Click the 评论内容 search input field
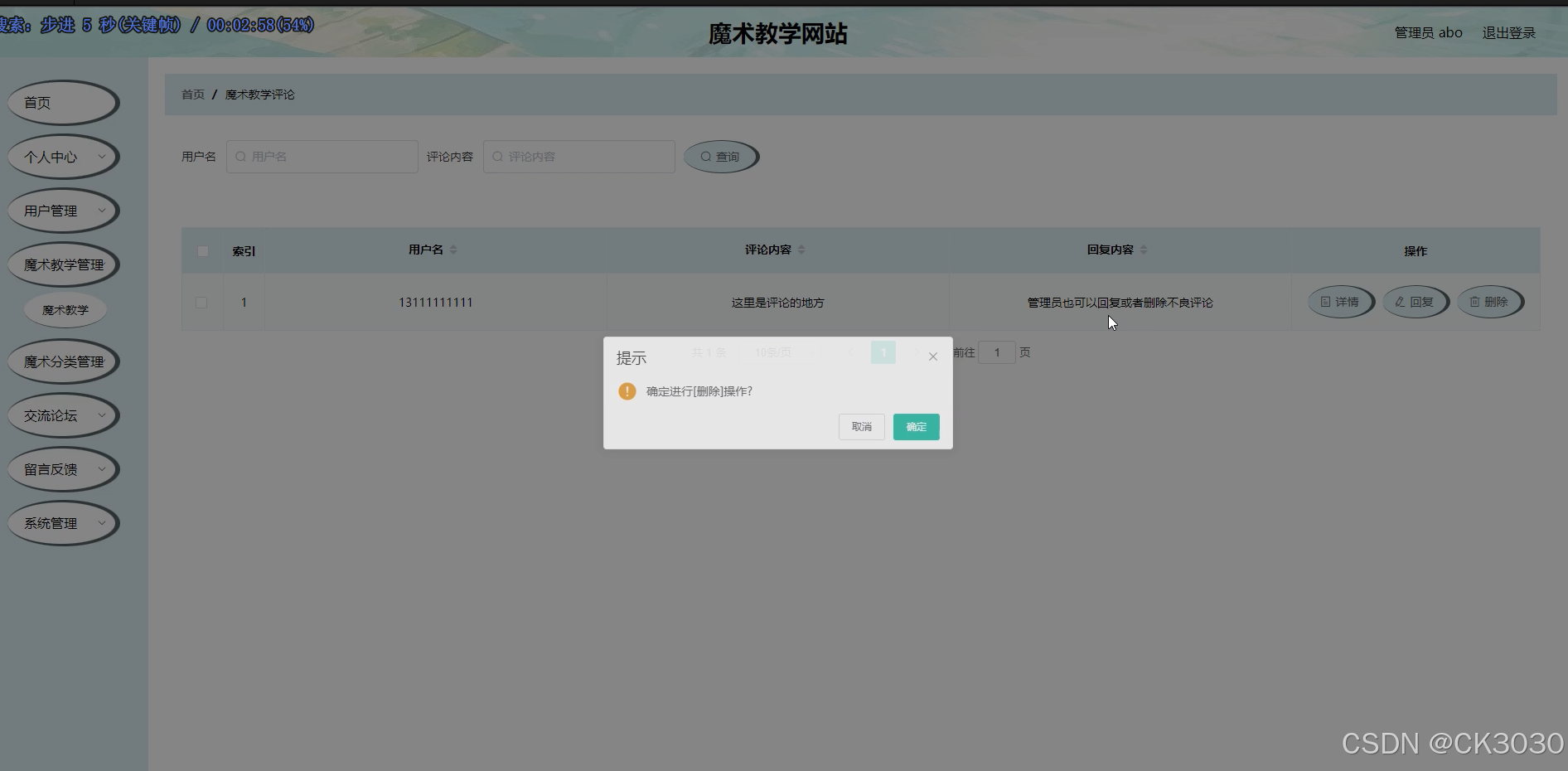 click(579, 157)
